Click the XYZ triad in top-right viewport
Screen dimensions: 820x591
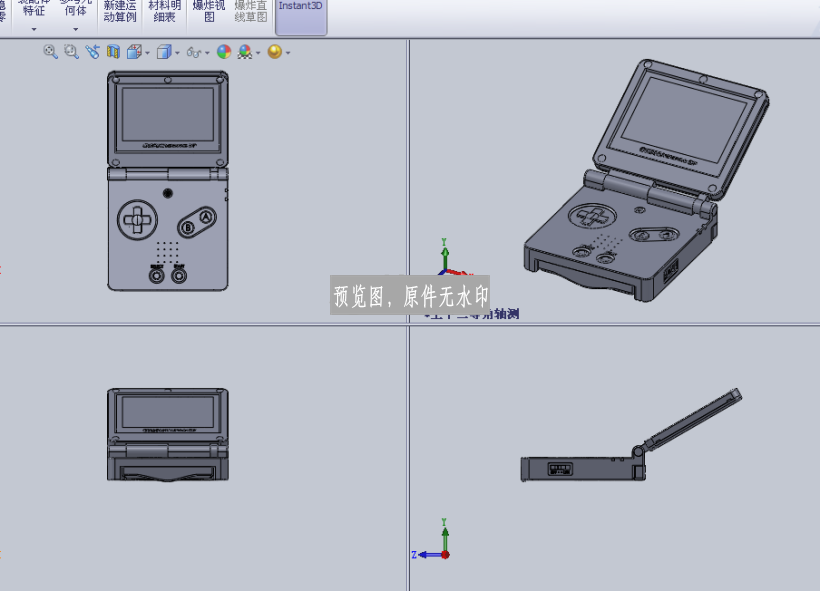coord(452,259)
